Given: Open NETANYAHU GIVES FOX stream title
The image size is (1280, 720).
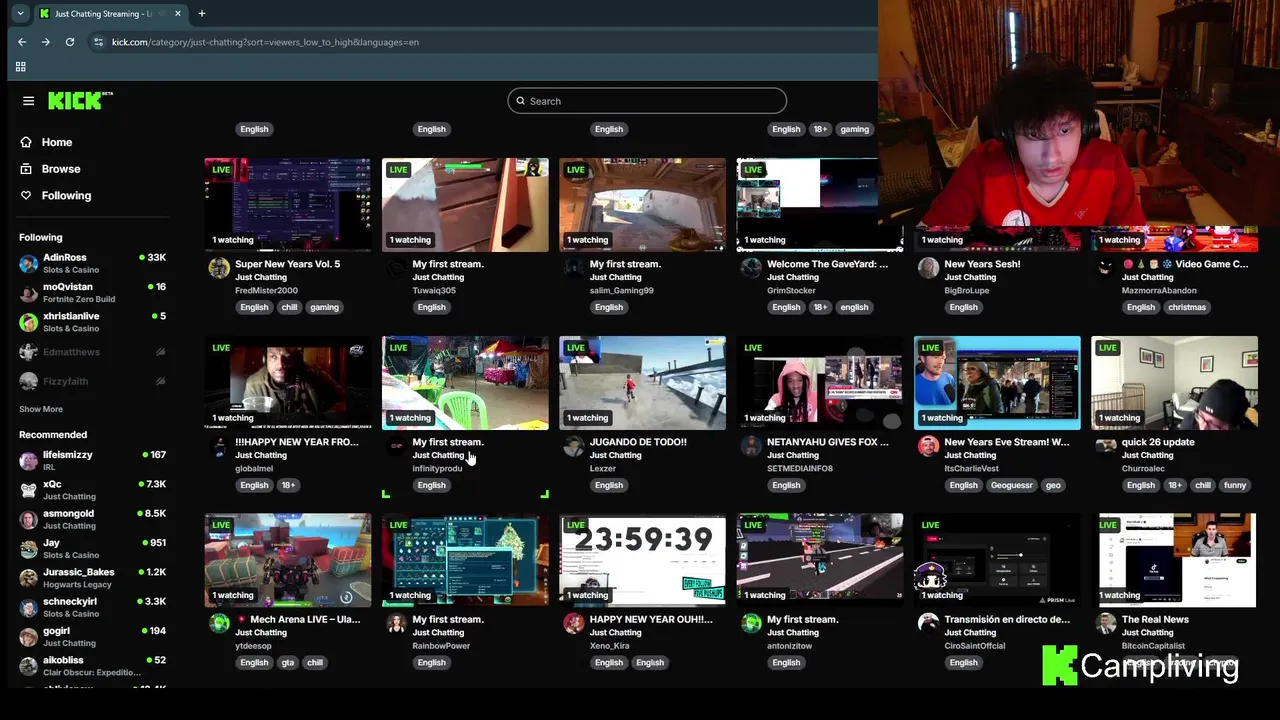Looking at the screenshot, I should tap(828, 442).
